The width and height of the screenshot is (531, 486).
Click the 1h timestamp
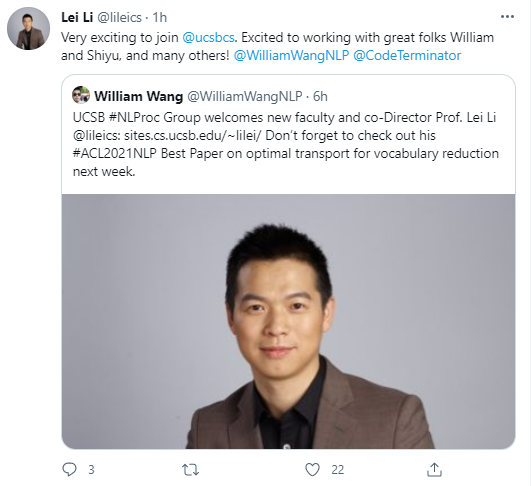point(160,17)
